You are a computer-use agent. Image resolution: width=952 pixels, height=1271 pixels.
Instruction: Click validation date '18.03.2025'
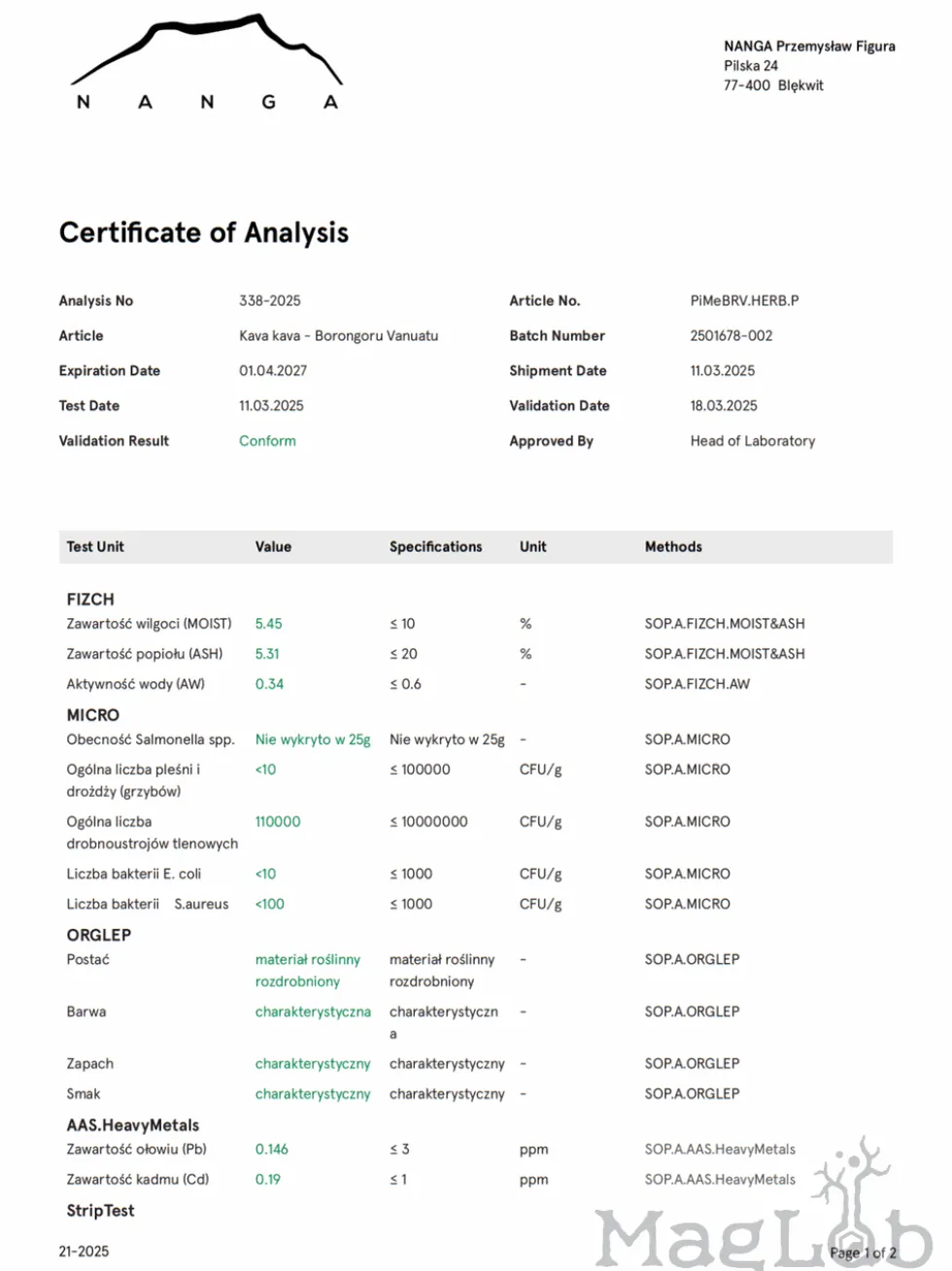(x=724, y=406)
